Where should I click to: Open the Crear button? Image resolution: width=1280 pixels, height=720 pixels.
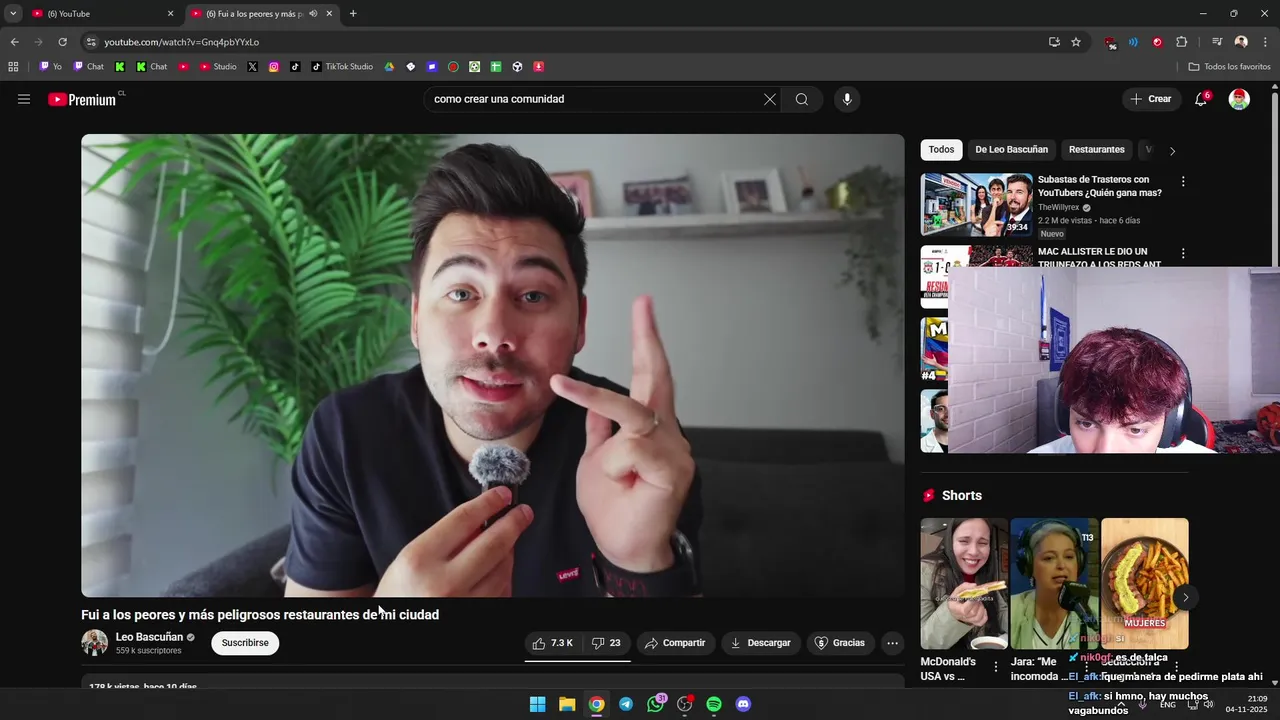(1151, 99)
